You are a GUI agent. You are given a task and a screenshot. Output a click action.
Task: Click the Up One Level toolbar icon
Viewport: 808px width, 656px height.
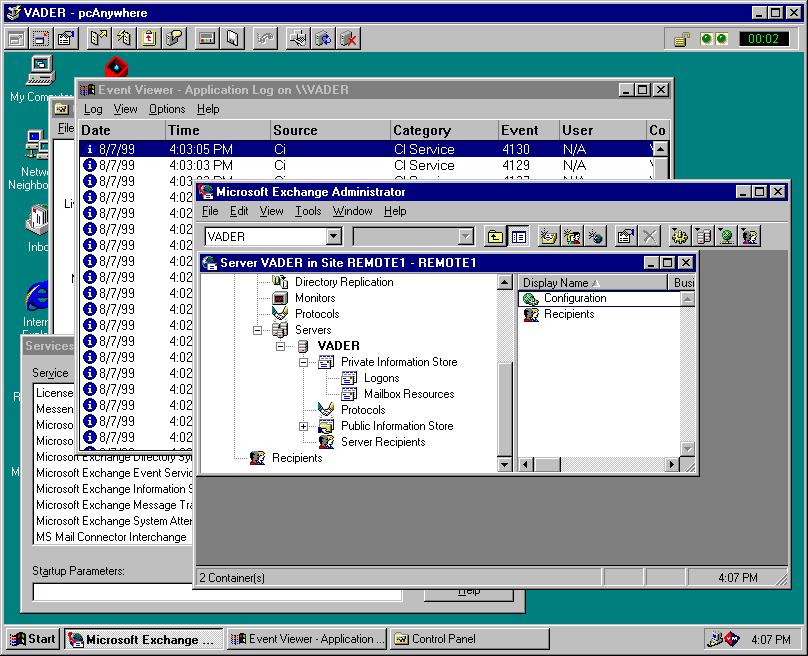point(495,237)
